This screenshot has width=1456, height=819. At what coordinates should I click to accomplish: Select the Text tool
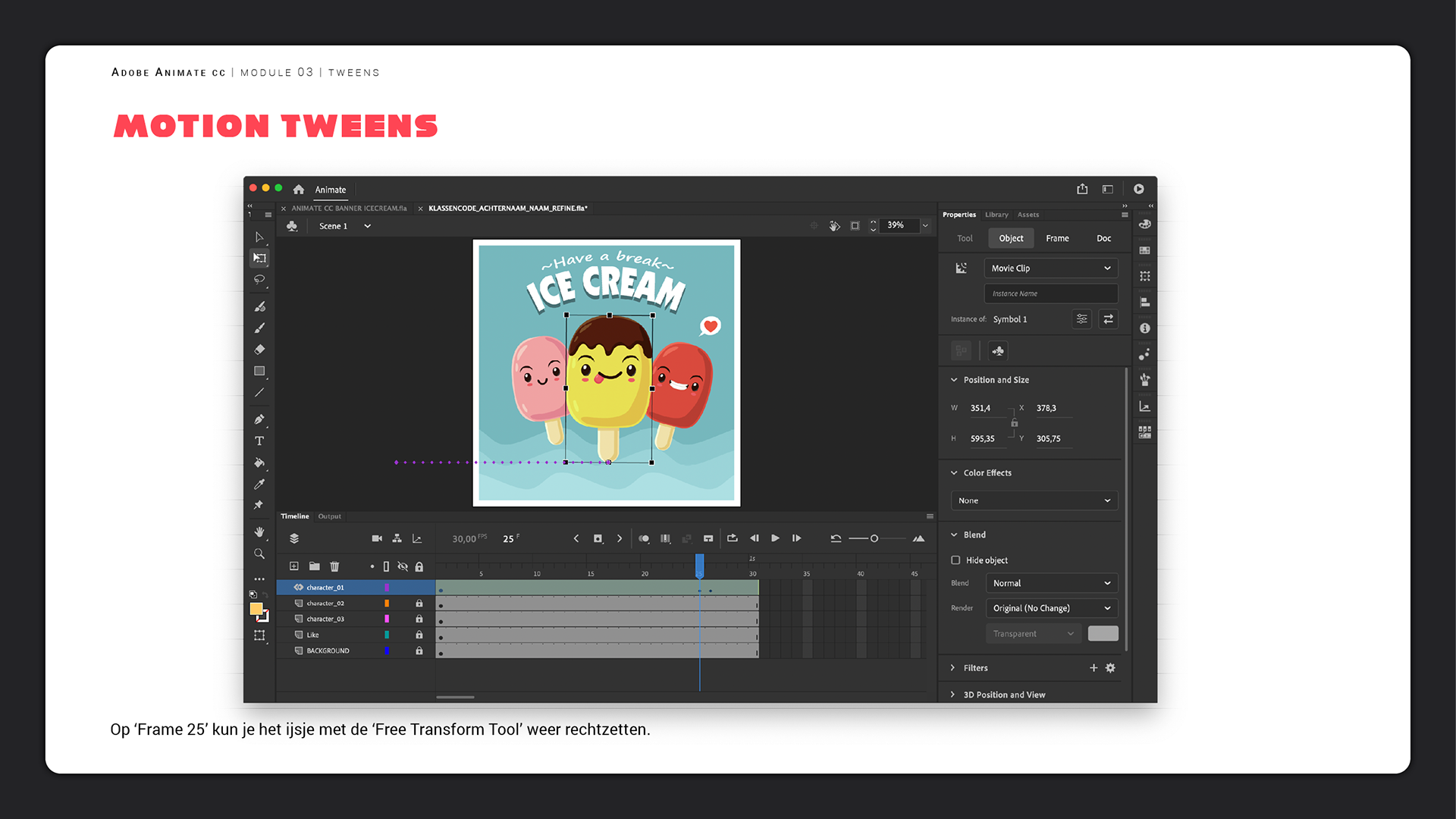259,441
